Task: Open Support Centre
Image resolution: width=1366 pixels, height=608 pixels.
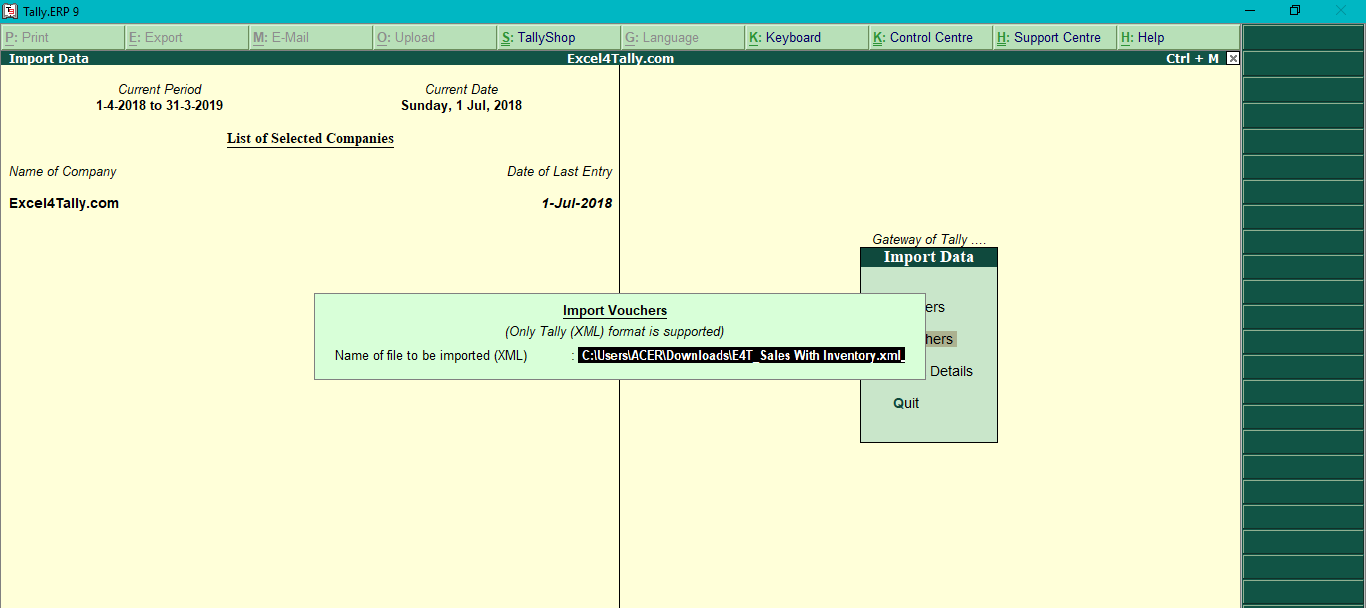Action: 1055,38
